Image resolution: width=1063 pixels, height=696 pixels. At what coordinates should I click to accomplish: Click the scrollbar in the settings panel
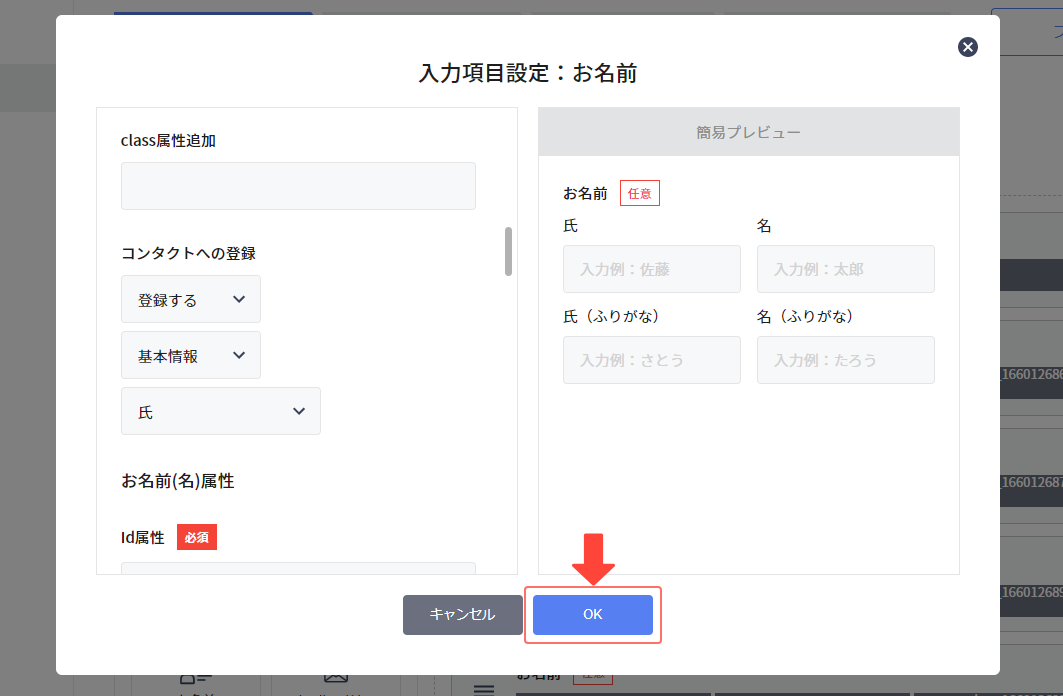(510, 250)
